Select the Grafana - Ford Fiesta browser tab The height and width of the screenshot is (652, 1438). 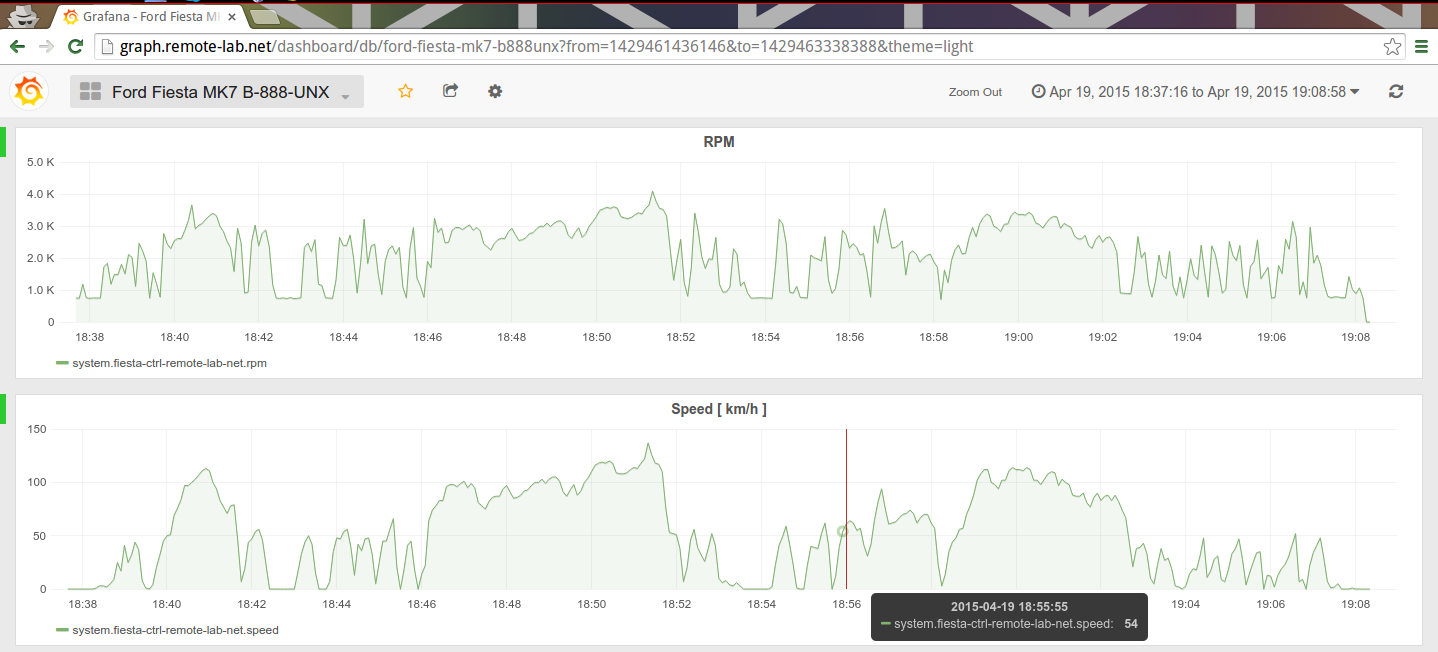pyautogui.click(x=150, y=16)
